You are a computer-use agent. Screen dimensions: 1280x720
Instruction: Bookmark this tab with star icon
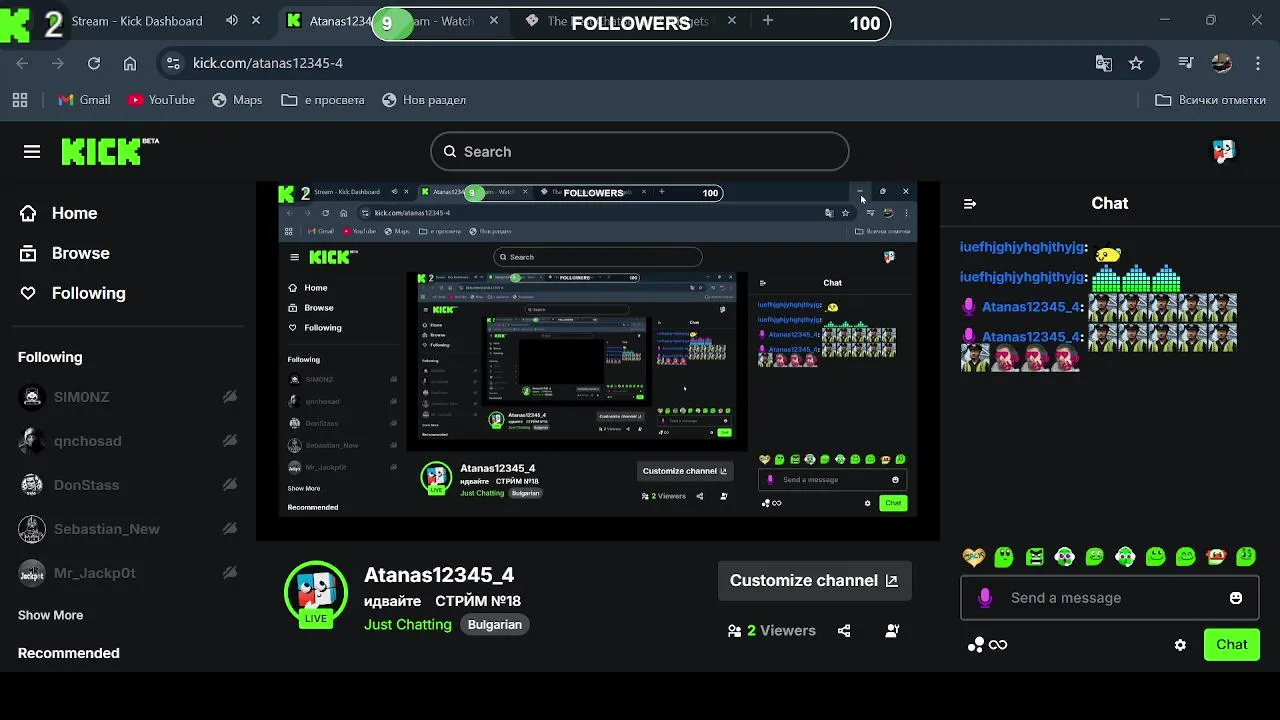point(1136,63)
